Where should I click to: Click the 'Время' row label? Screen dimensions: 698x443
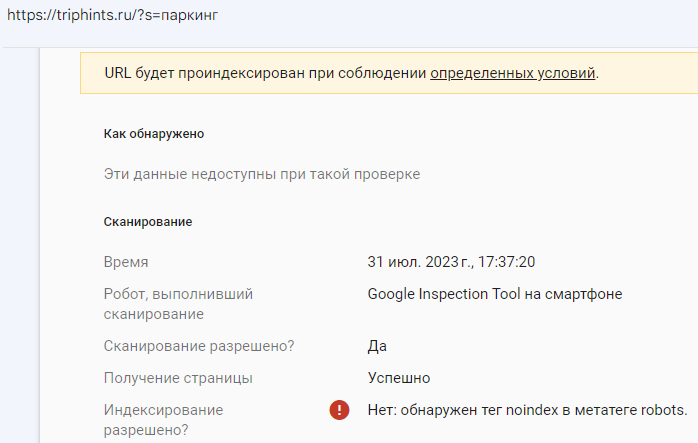click(x=126, y=262)
